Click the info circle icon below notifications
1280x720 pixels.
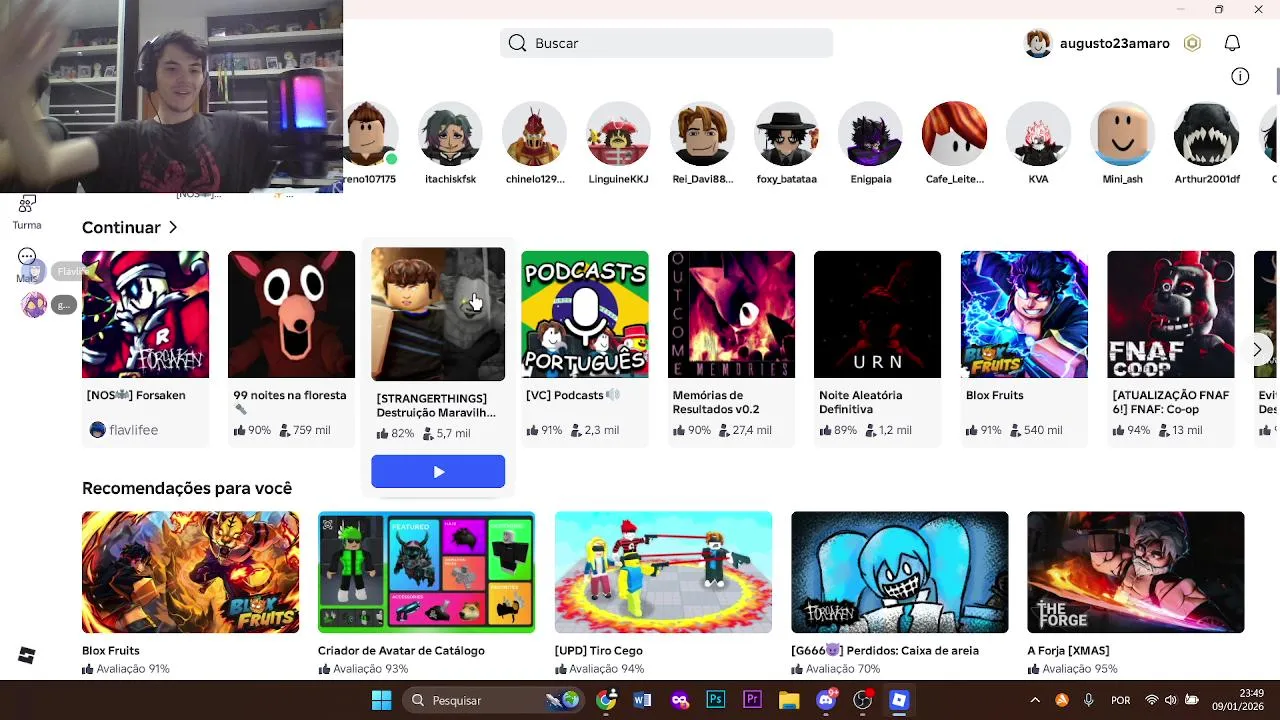point(1240,77)
